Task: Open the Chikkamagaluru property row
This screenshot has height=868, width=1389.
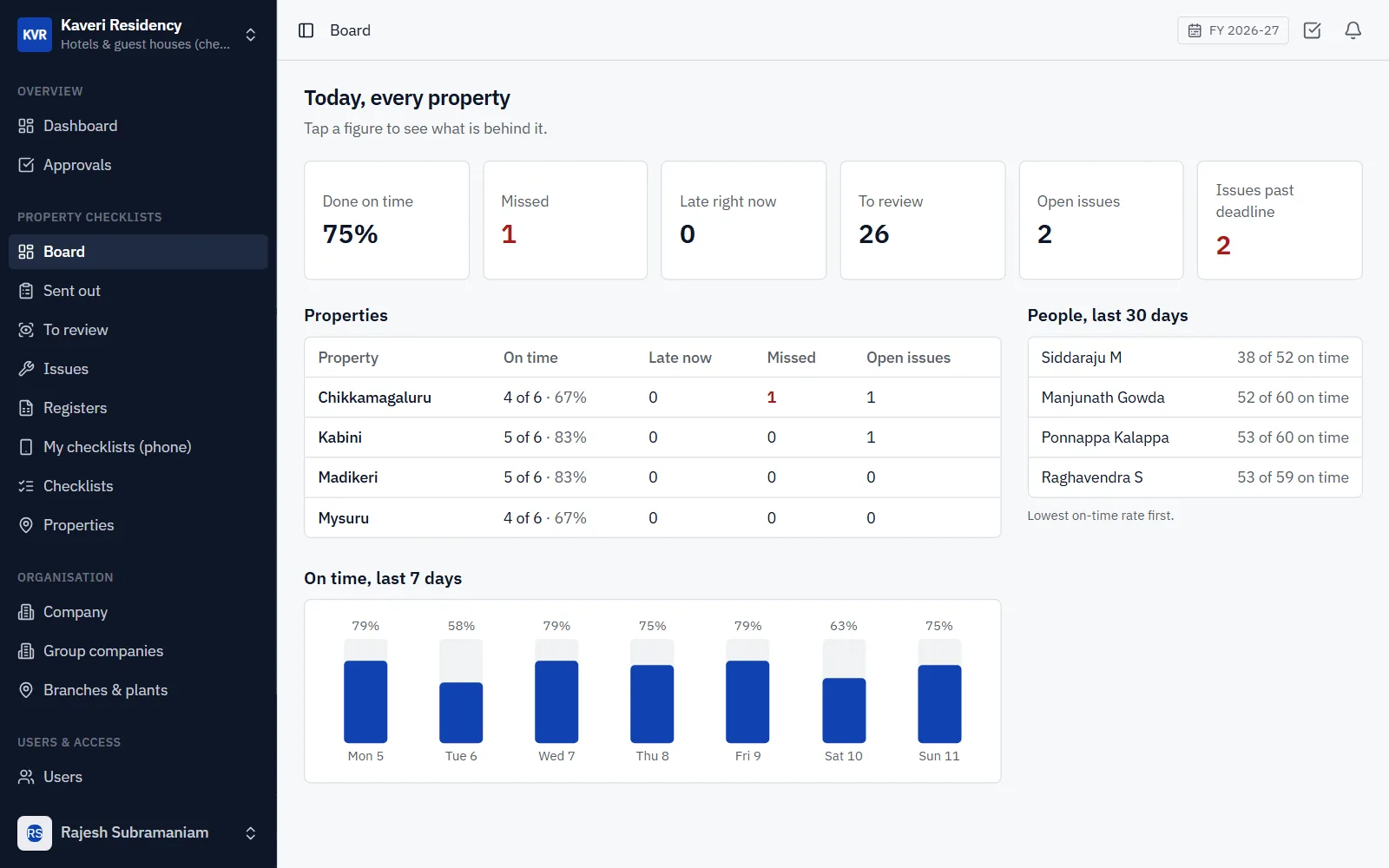Action: click(x=652, y=398)
